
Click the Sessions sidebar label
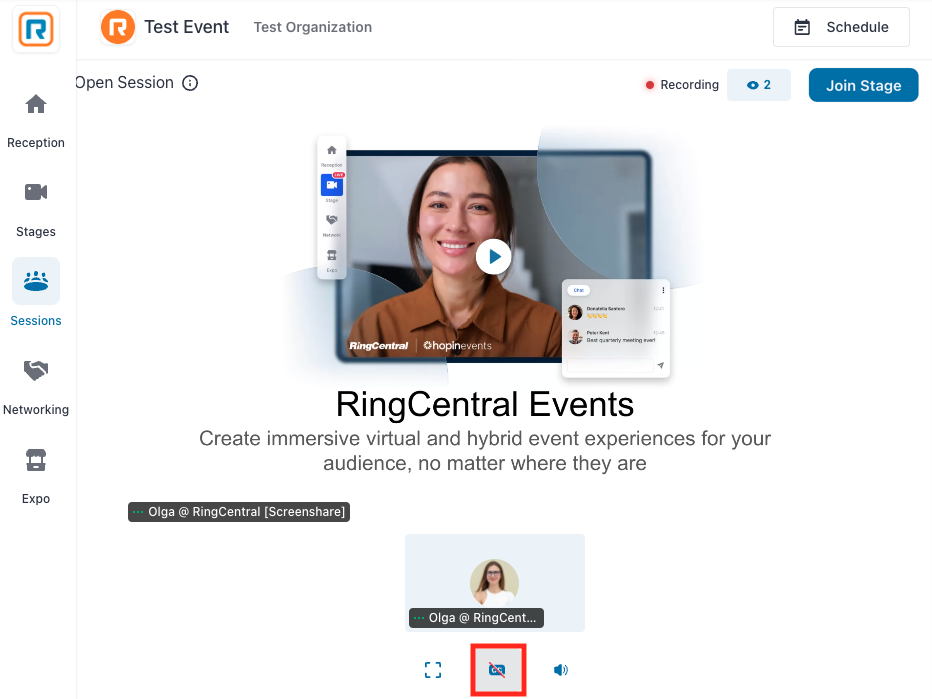36,321
